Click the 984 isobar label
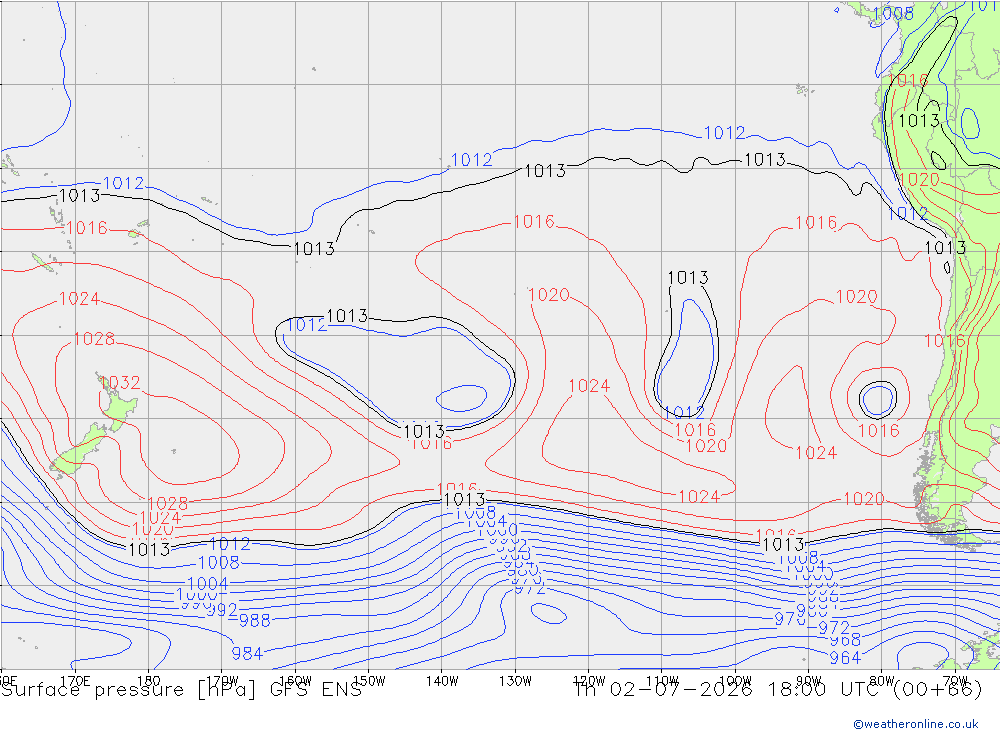1000x733 pixels. [247, 653]
